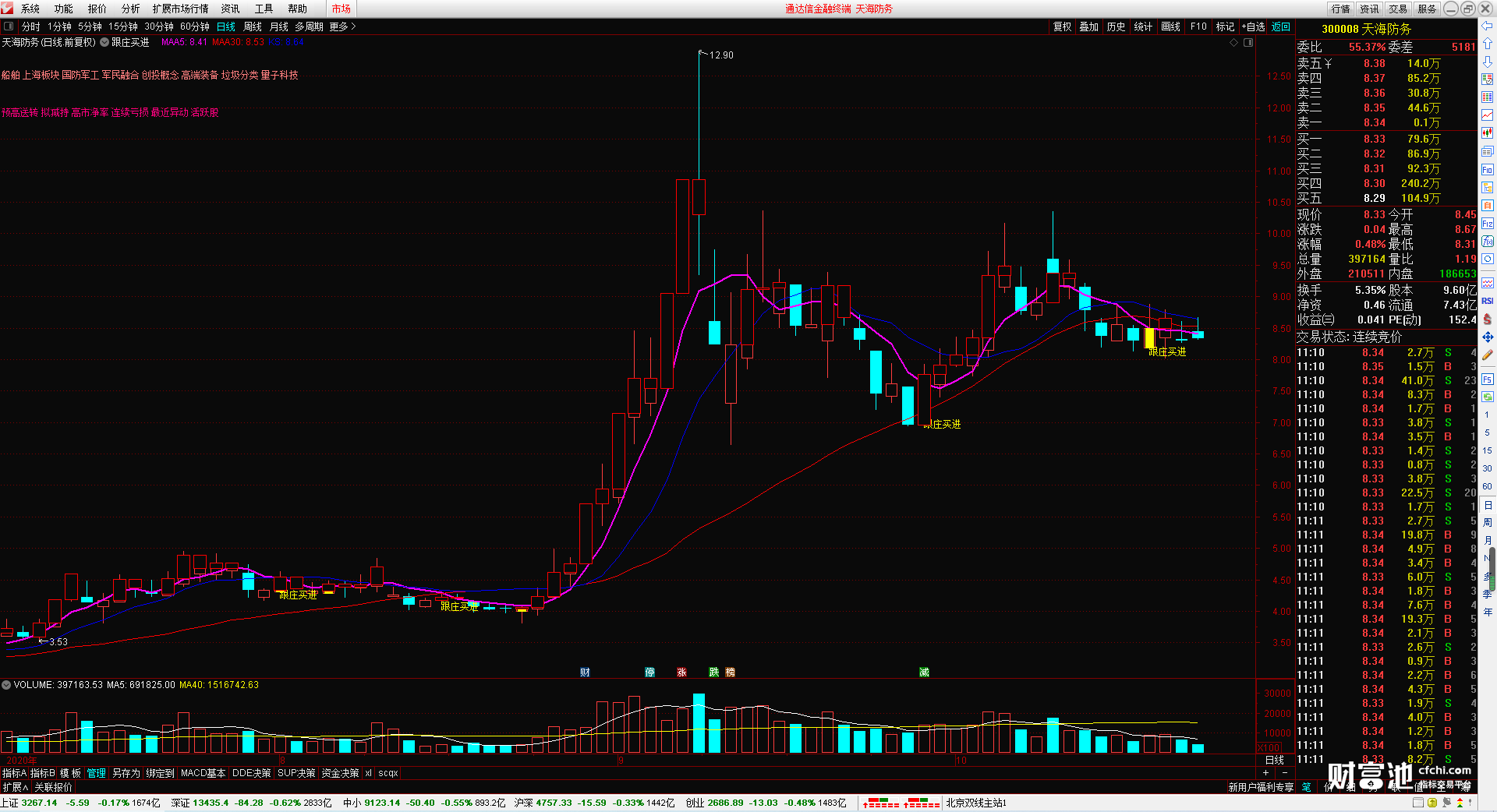Click the 关联报价 tab at bottom
This screenshot has width=1497, height=812.
click(x=53, y=787)
